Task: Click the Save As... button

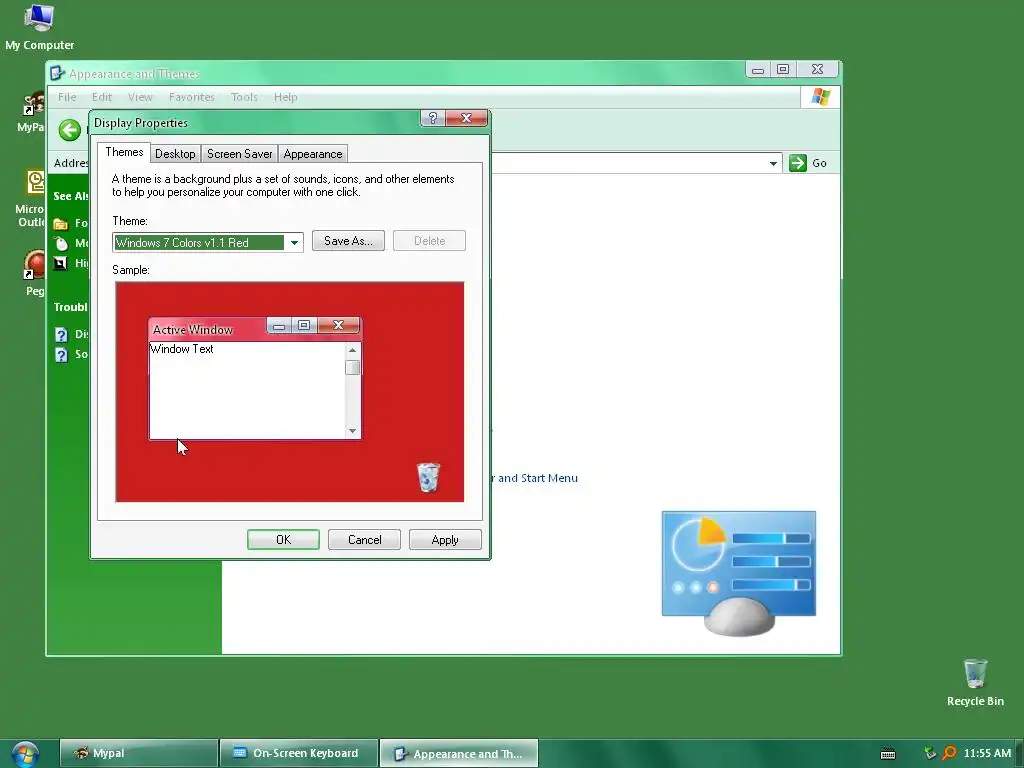Action: point(348,241)
